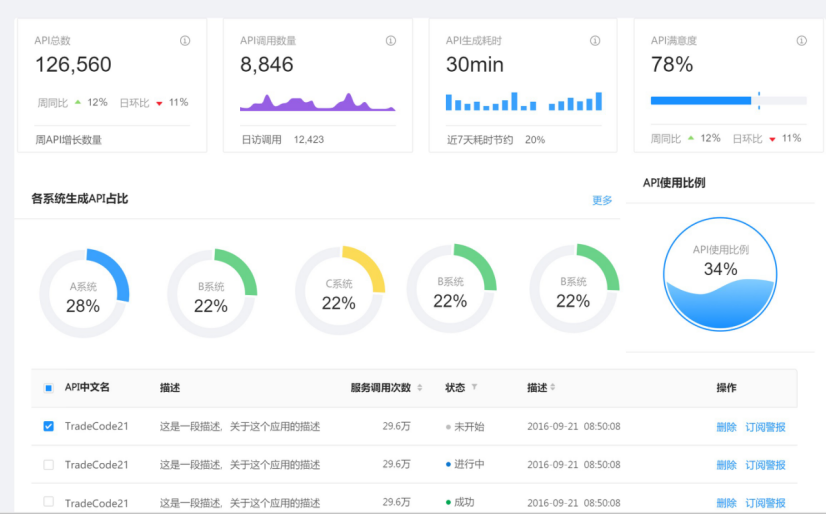Viewport: 827px width, 514px height.
Task: Click the 近7天耗时节约 20% text
Action: (496, 140)
